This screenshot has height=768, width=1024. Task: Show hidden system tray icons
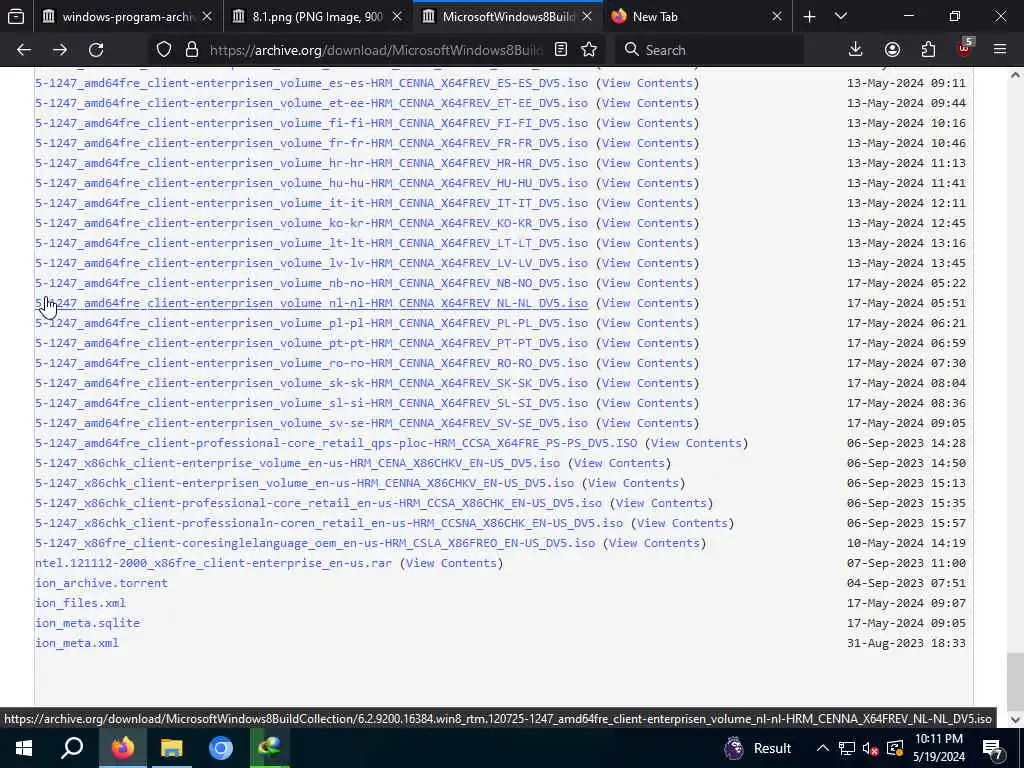[823, 748]
